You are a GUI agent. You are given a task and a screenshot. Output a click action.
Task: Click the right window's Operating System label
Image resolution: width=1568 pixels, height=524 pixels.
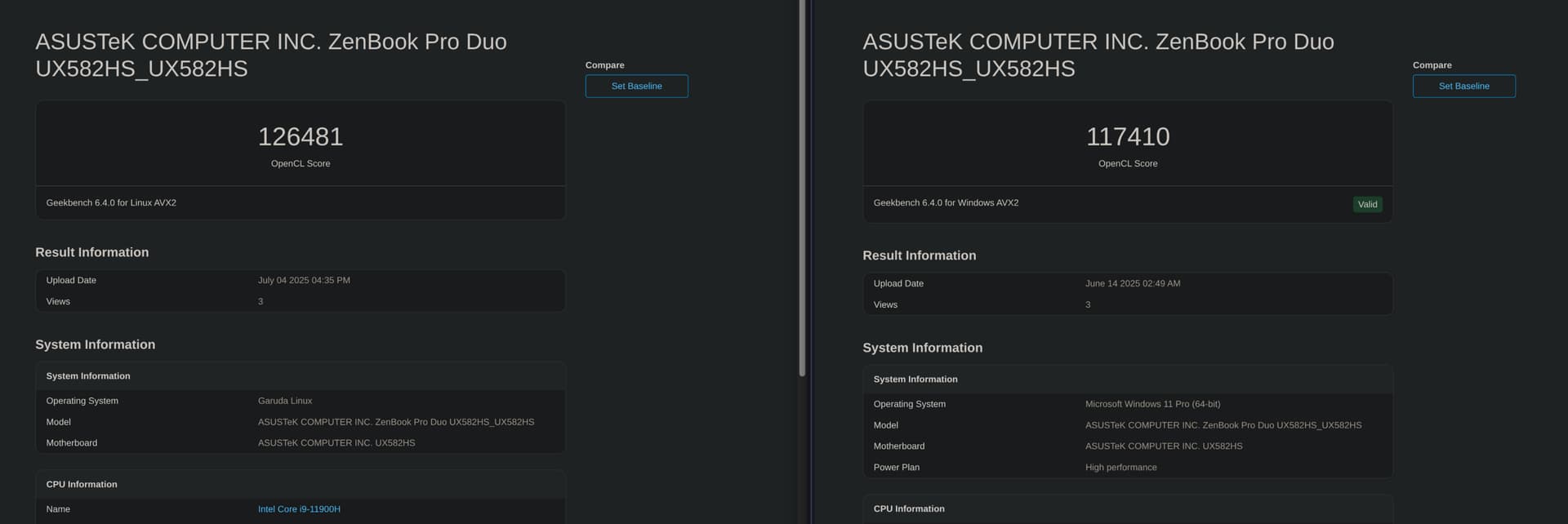[910, 404]
